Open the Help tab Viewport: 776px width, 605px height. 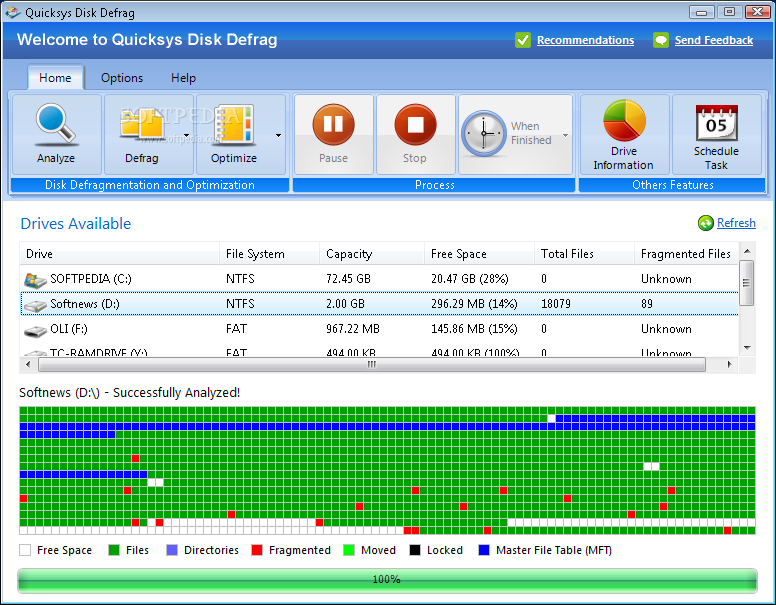(183, 78)
